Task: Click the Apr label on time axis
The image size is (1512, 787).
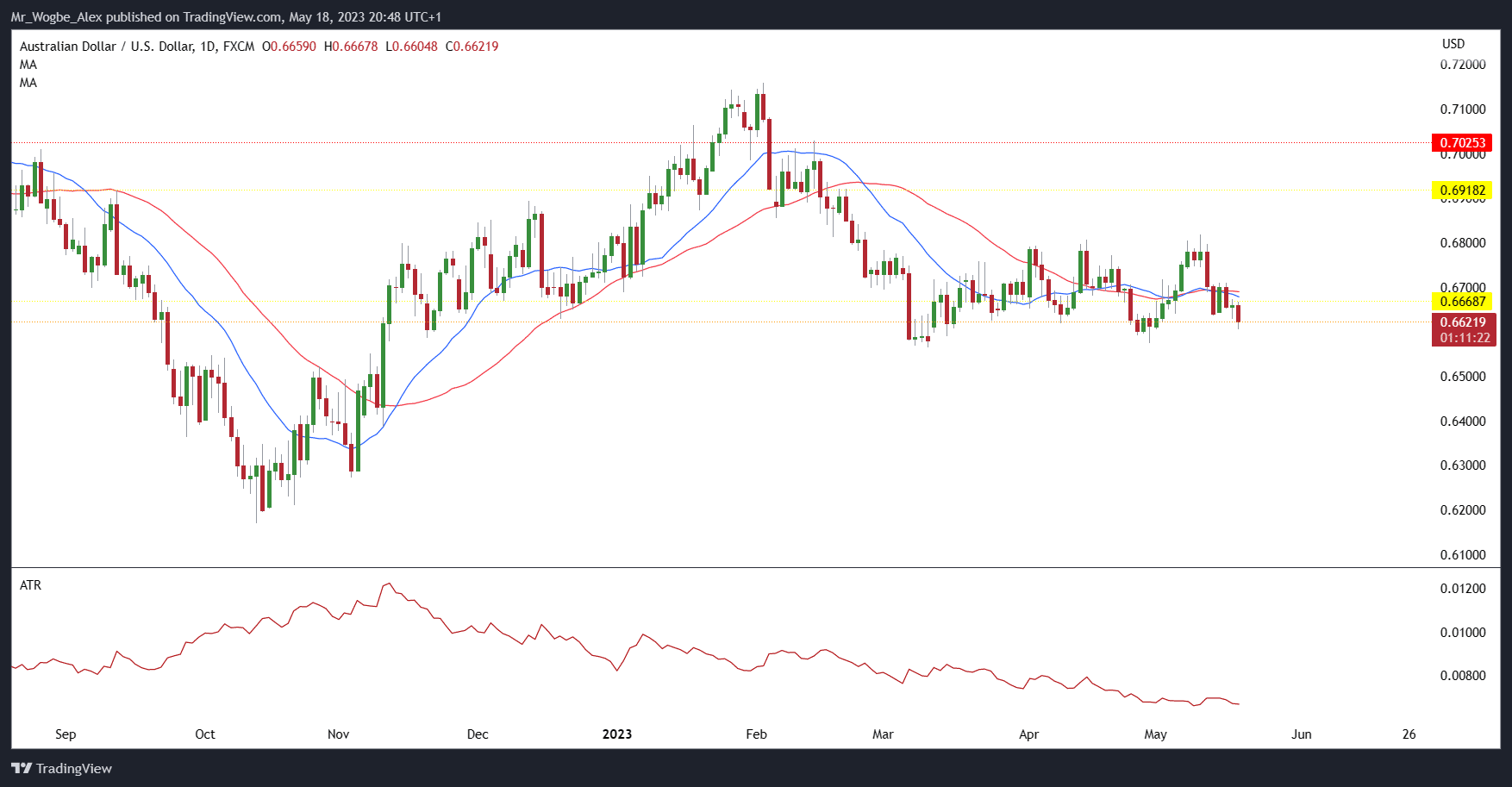Action: point(1028,734)
